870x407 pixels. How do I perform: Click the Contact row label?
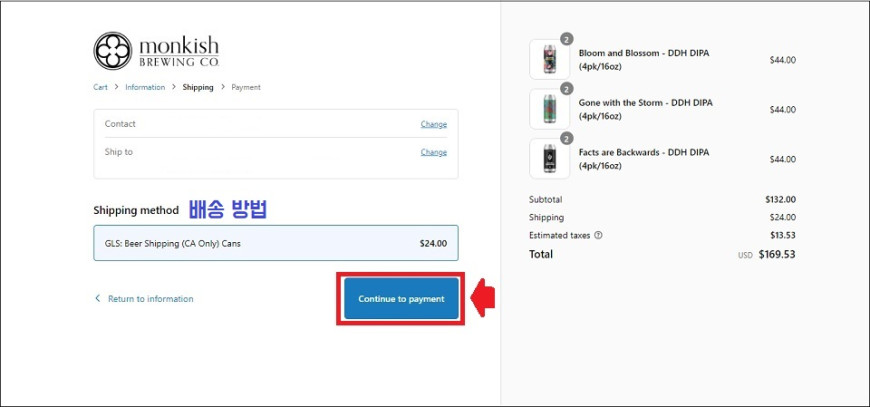coord(120,124)
